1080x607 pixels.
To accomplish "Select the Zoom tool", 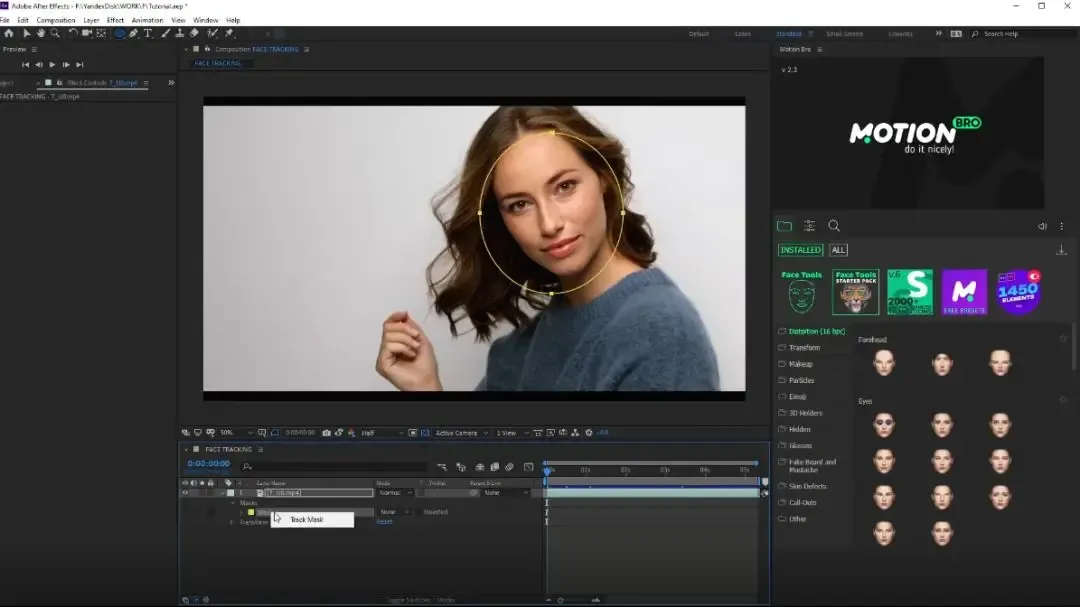I will [x=55, y=33].
